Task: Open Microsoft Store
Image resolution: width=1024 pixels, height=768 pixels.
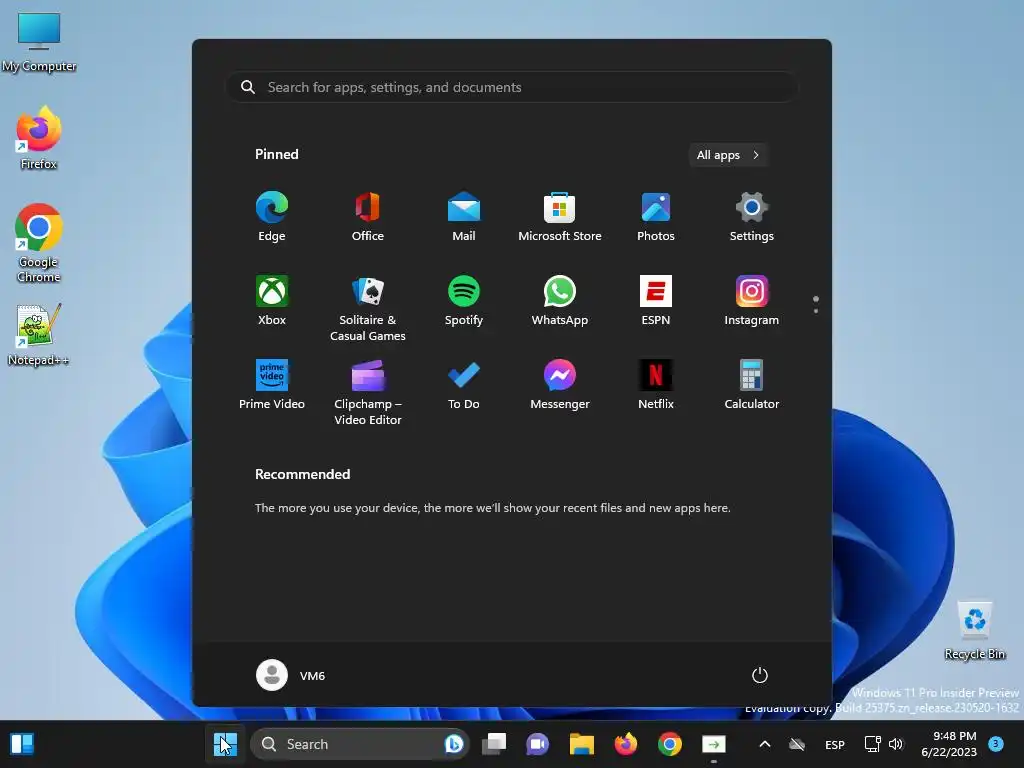Action: click(560, 217)
